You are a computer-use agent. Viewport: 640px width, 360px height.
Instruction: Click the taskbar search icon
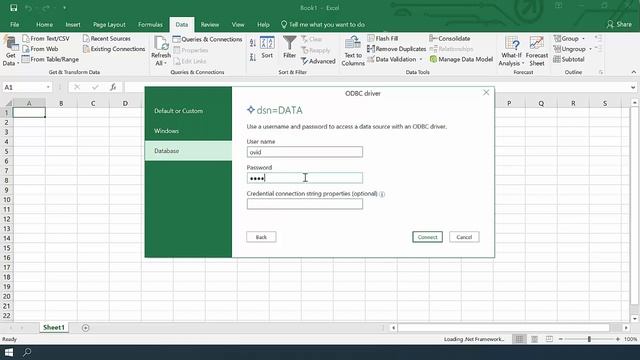(x=27, y=352)
